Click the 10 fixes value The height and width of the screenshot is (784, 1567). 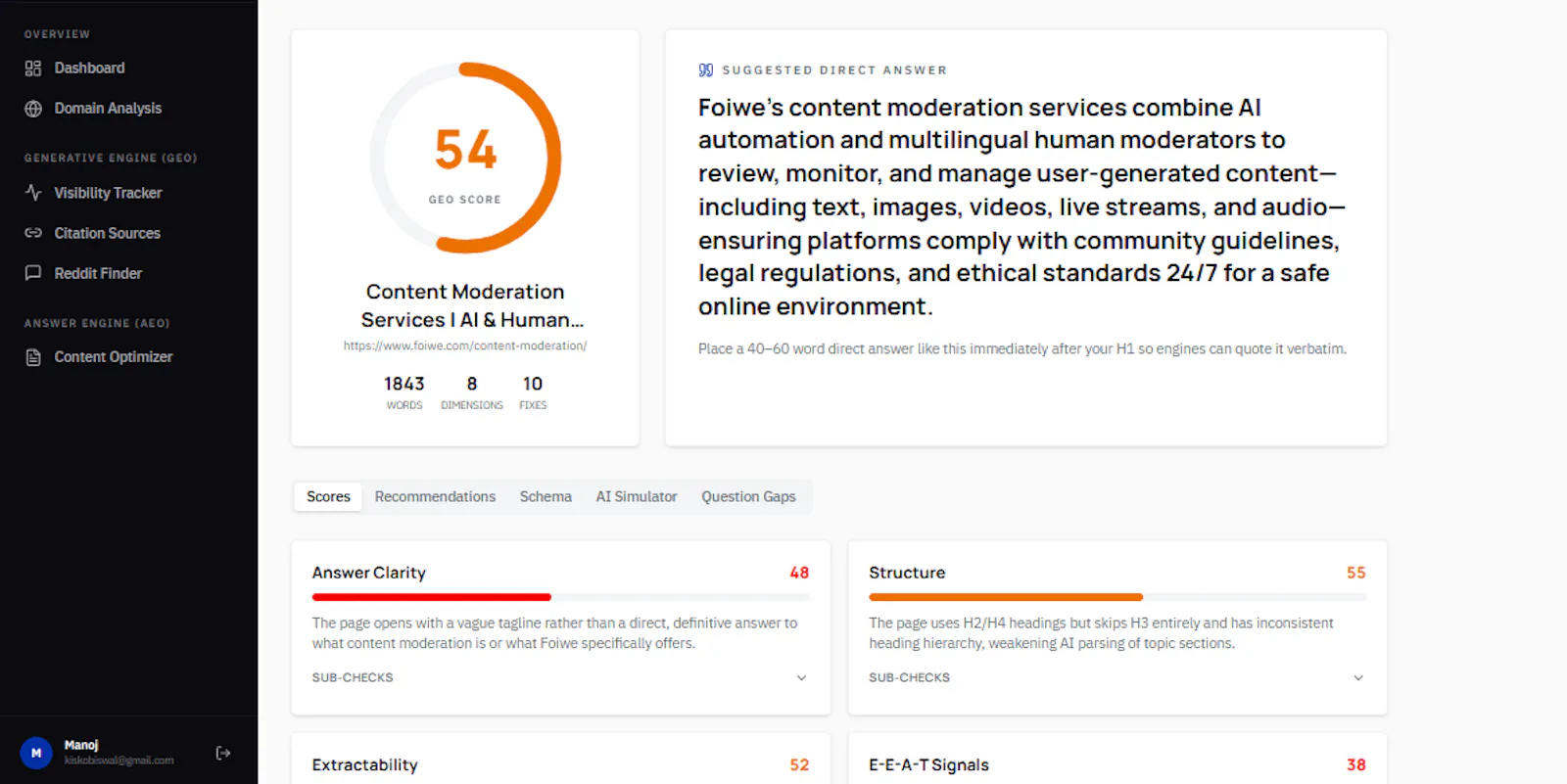[533, 384]
